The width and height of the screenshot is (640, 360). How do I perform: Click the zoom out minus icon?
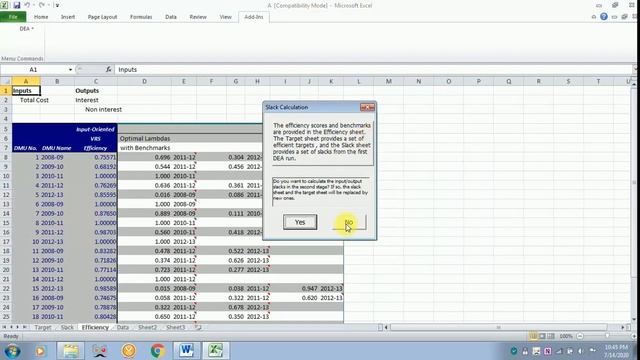580,336
